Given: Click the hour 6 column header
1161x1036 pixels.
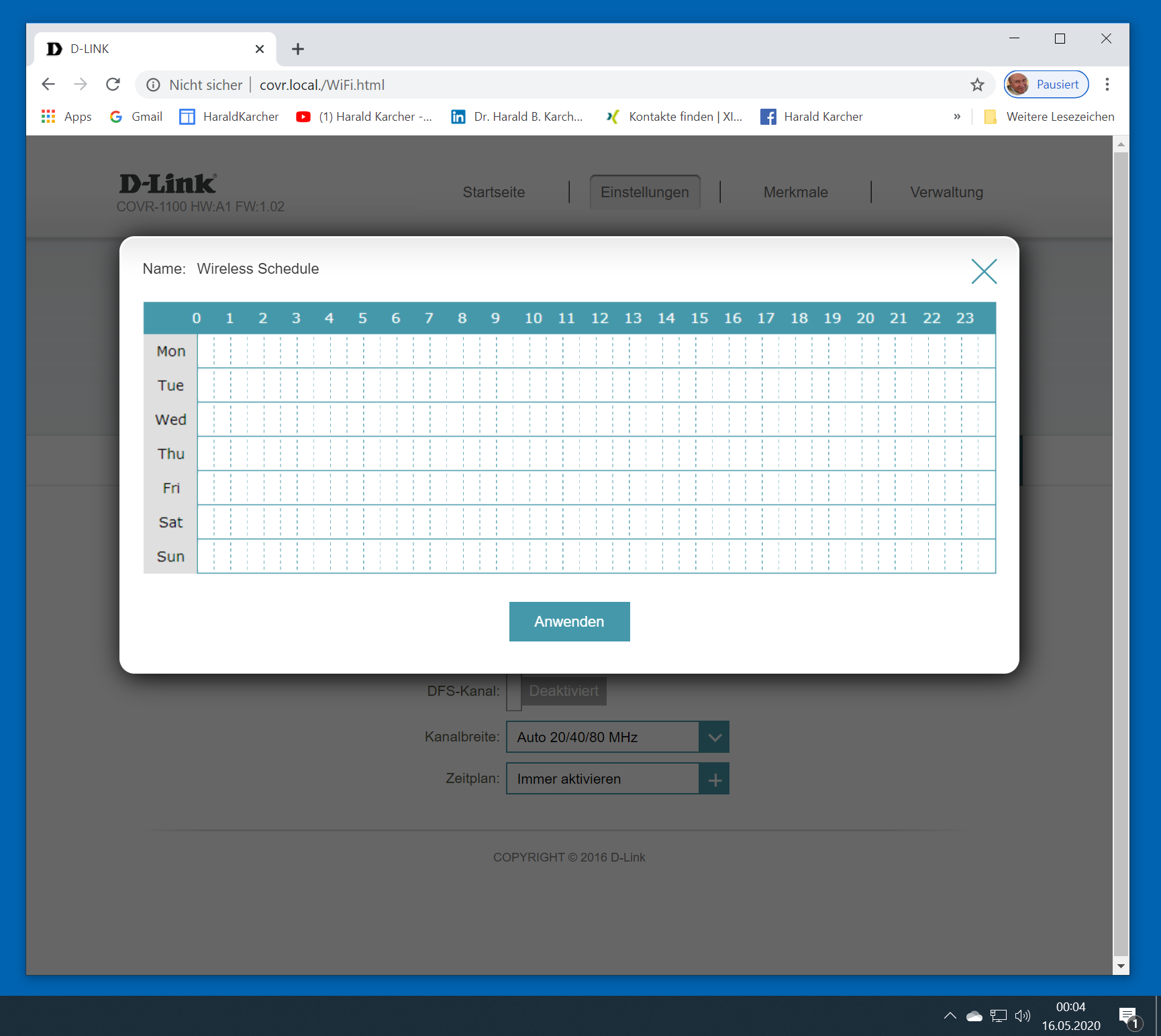Looking at the screenshot, I should click(x=396, y=318).
